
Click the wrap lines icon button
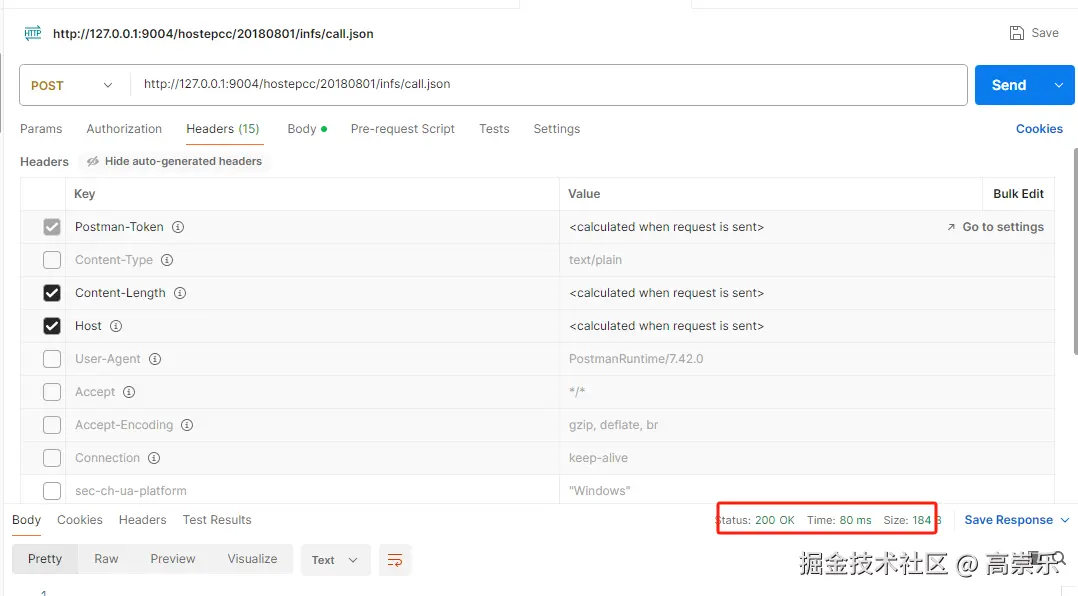coord(395,560)
